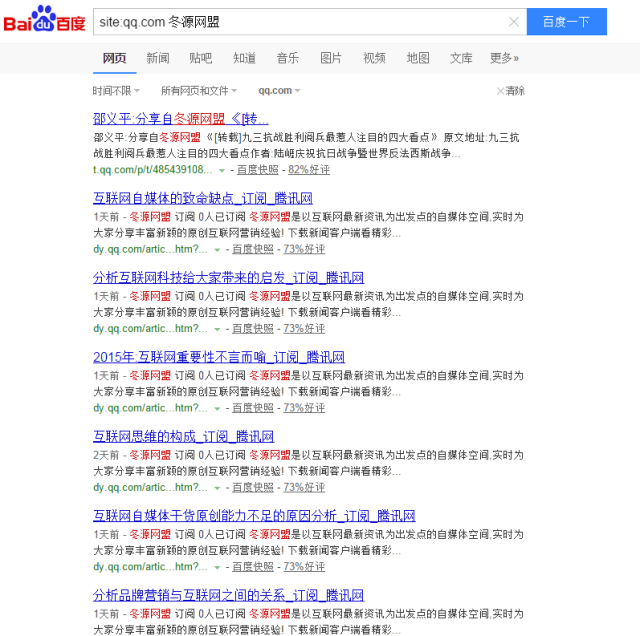Screen dimensions: 640x636
Task: Open the 互联网思维的构成 result link
Action: (x=183, y=436)
